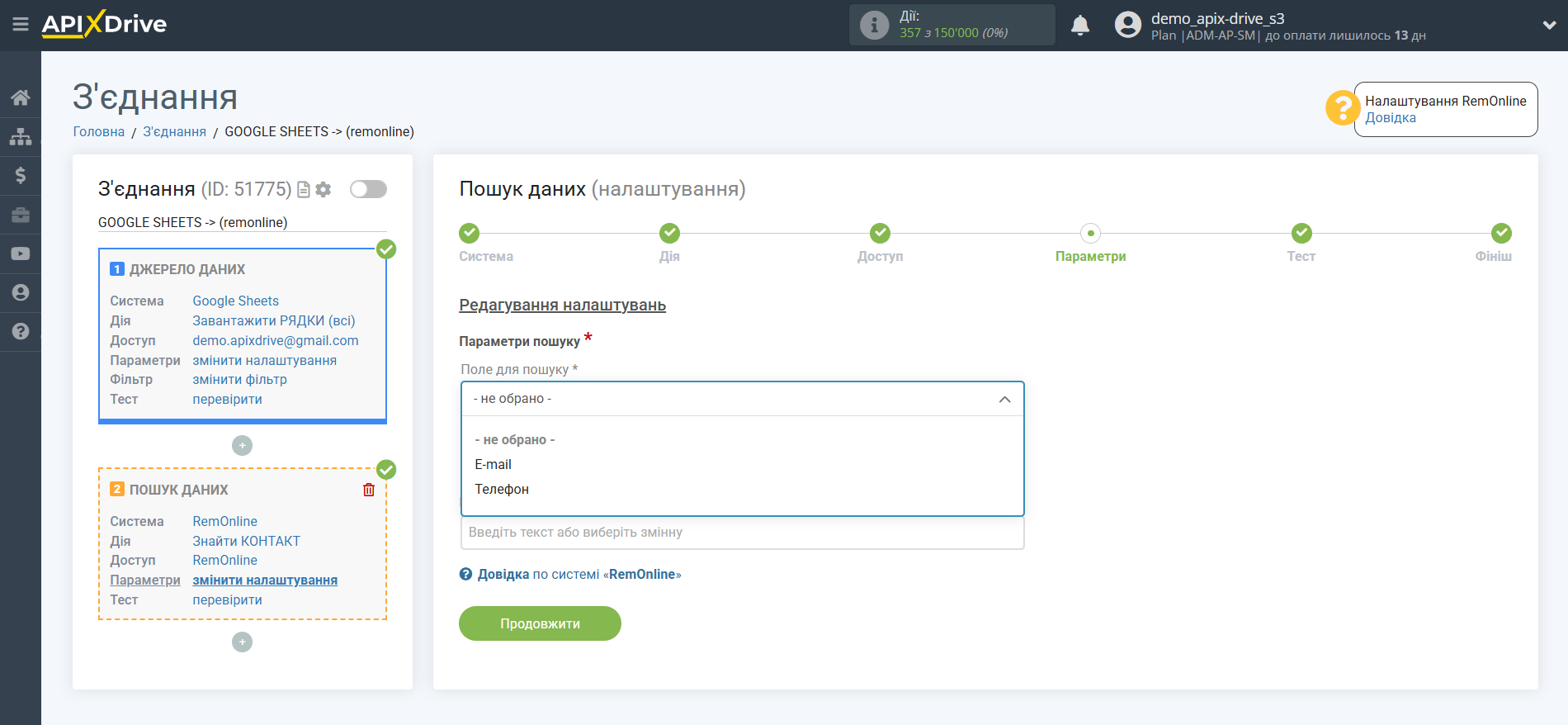Open the Довідка link for RemOnline settings
1568x725 pixels.
[1391, 117]
